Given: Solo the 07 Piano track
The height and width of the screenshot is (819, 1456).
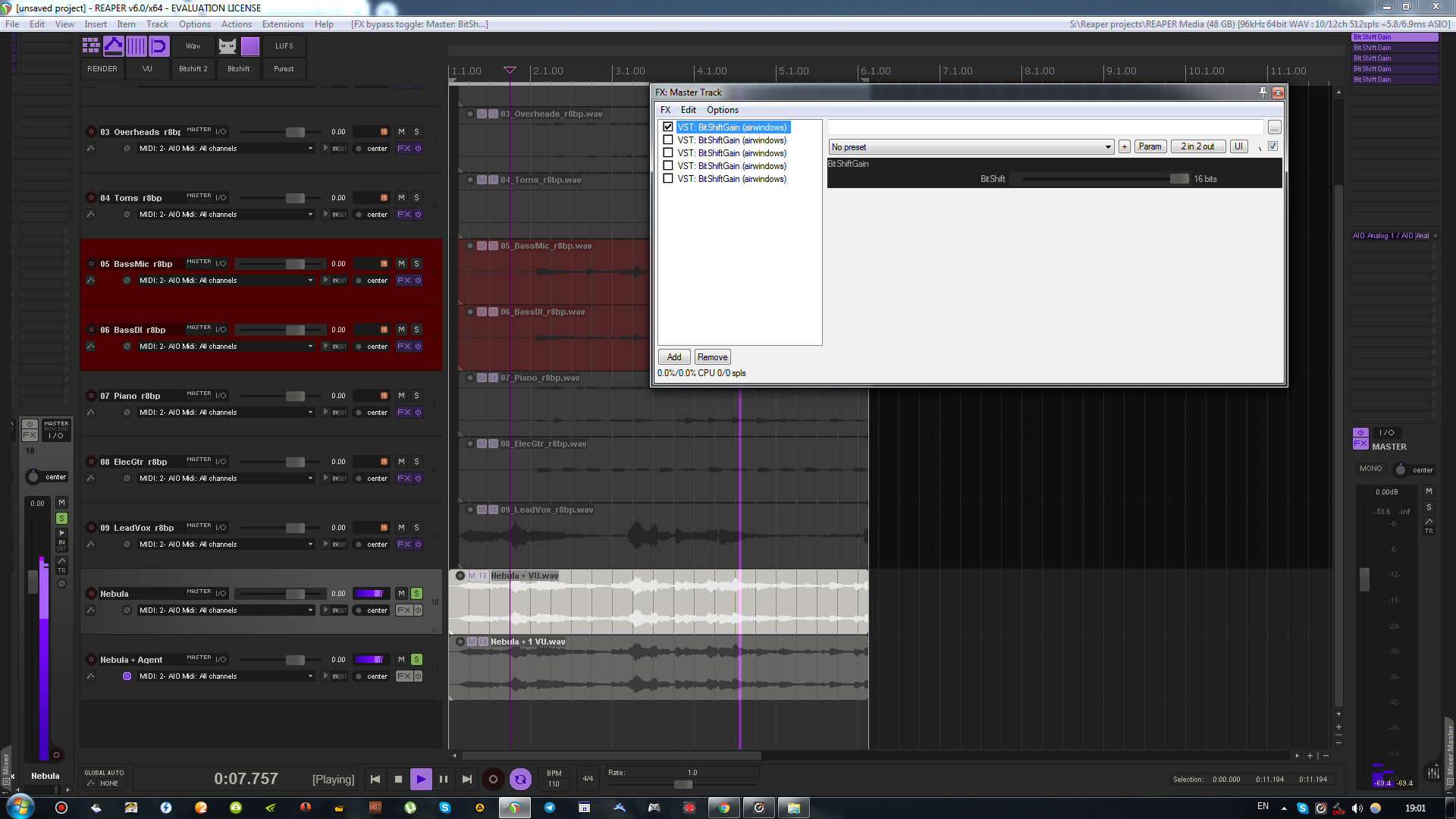Looking at the screenshot, I should pos(416,396).
